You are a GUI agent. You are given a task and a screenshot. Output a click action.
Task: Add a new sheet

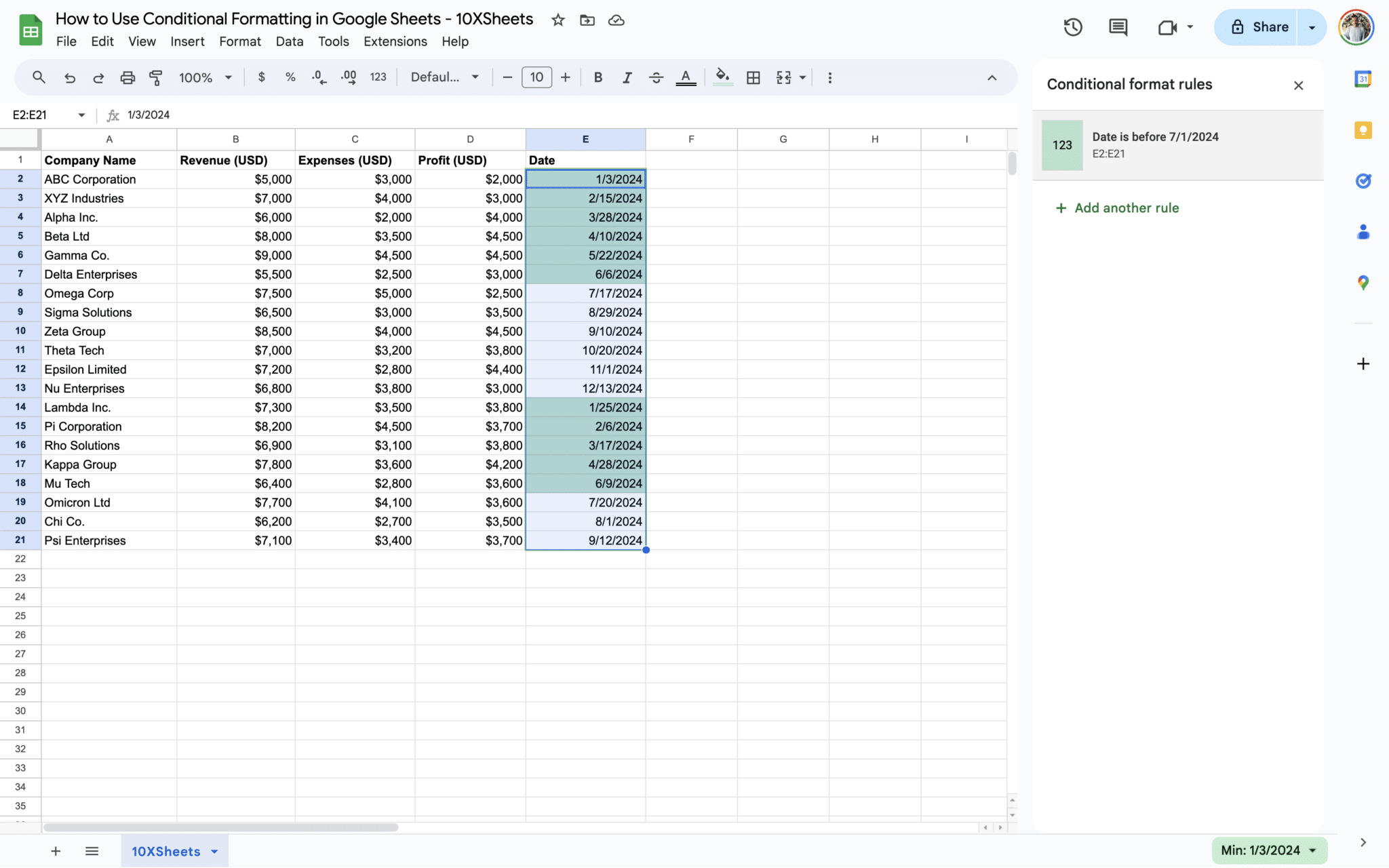(56, 851)
